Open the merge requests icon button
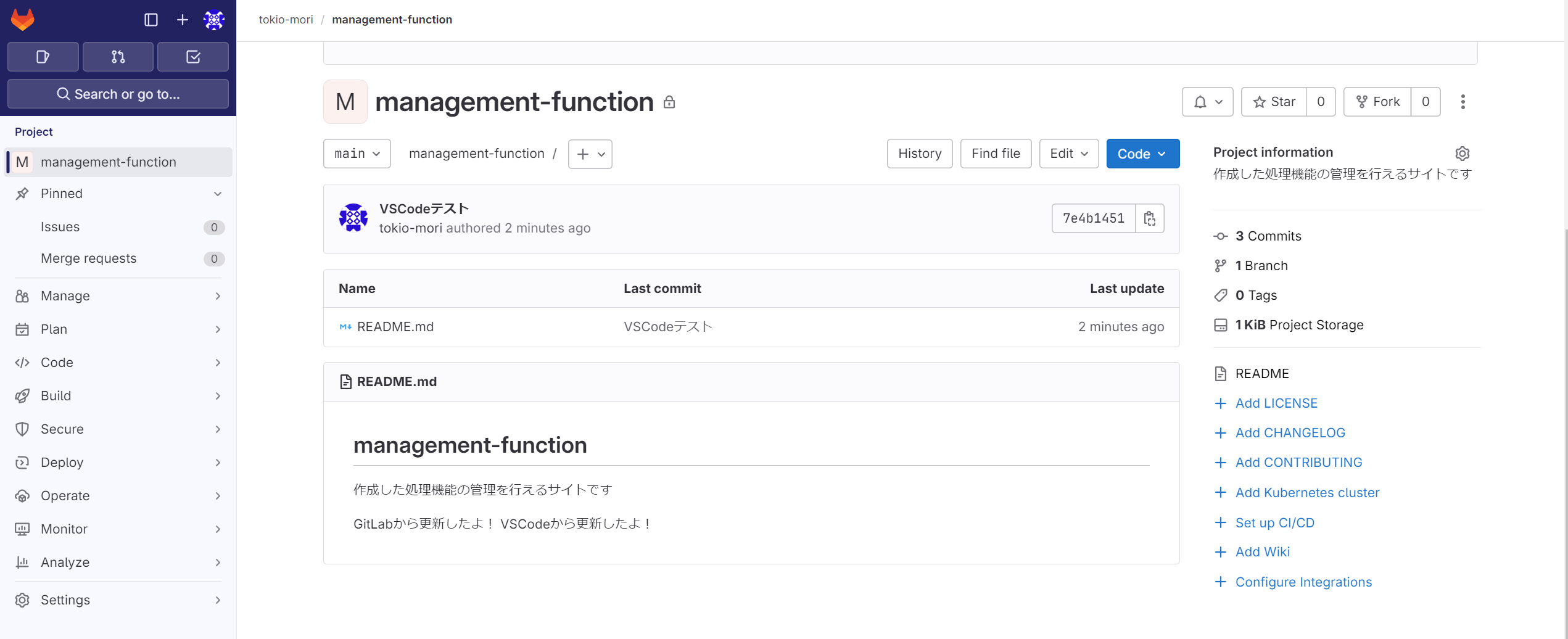This screenshot has height=639, width=1568. (118, 57)
